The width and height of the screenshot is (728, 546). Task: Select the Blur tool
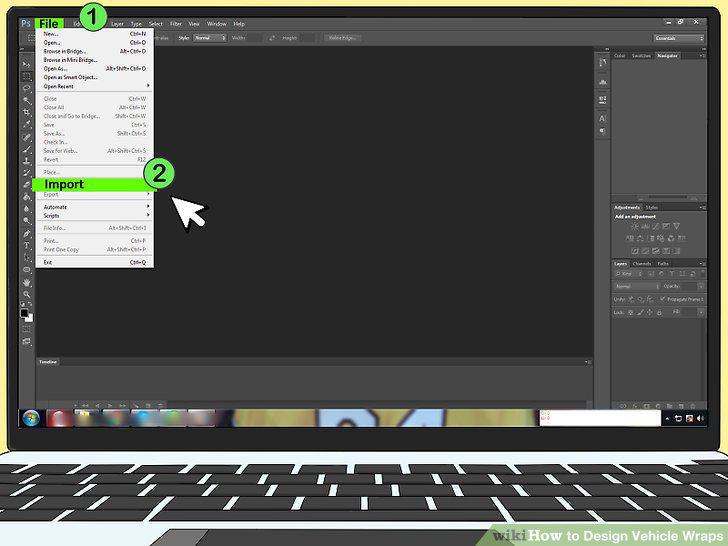pos(26,209)
